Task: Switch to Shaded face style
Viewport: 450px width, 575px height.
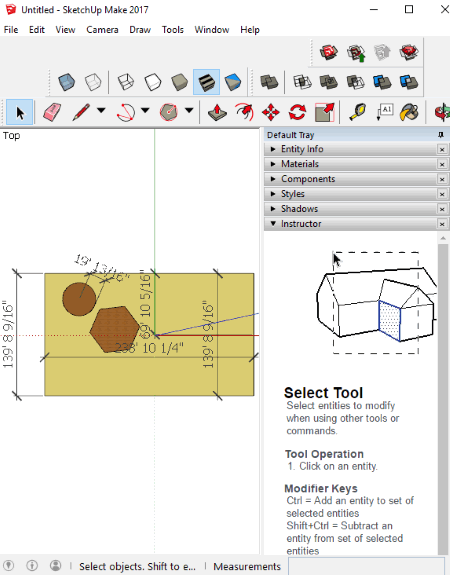Action: pyautogui.click(x=179, y=82)
